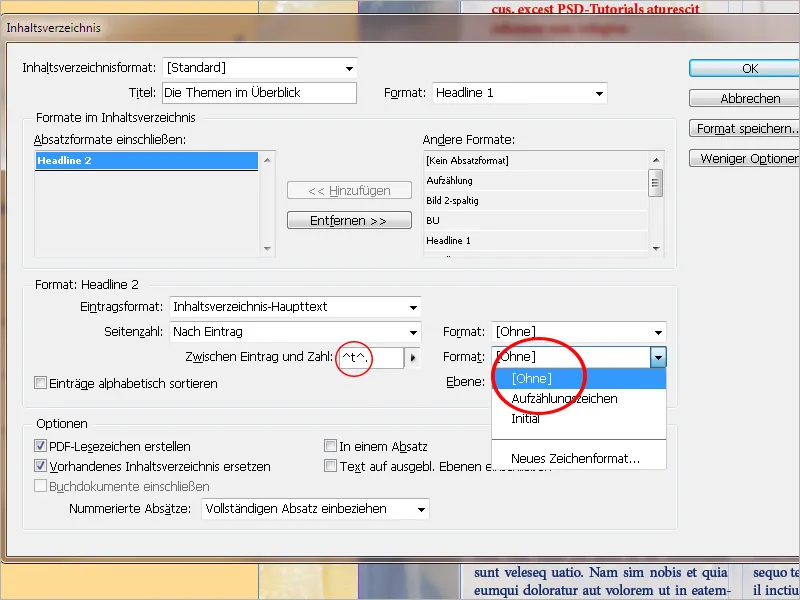The width and height of the screenshot is (800, 600).
Task: Click the Abbrechen button
Action: pos(745,98)
